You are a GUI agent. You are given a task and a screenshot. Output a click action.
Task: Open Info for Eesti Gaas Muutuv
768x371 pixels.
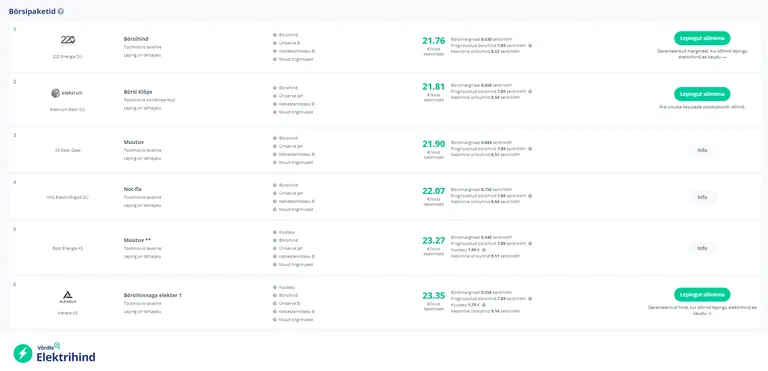point(702,150)
